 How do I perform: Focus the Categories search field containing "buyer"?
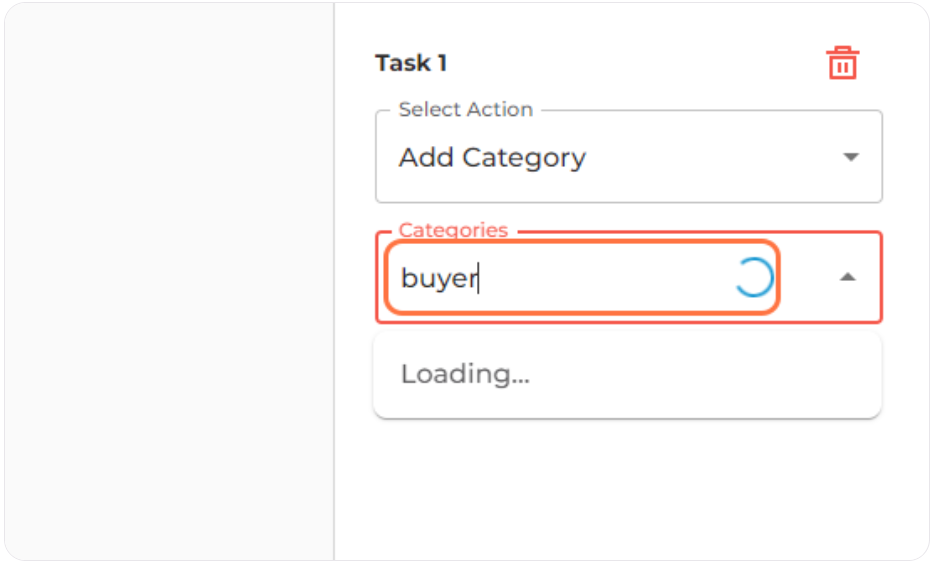(582, 278)
